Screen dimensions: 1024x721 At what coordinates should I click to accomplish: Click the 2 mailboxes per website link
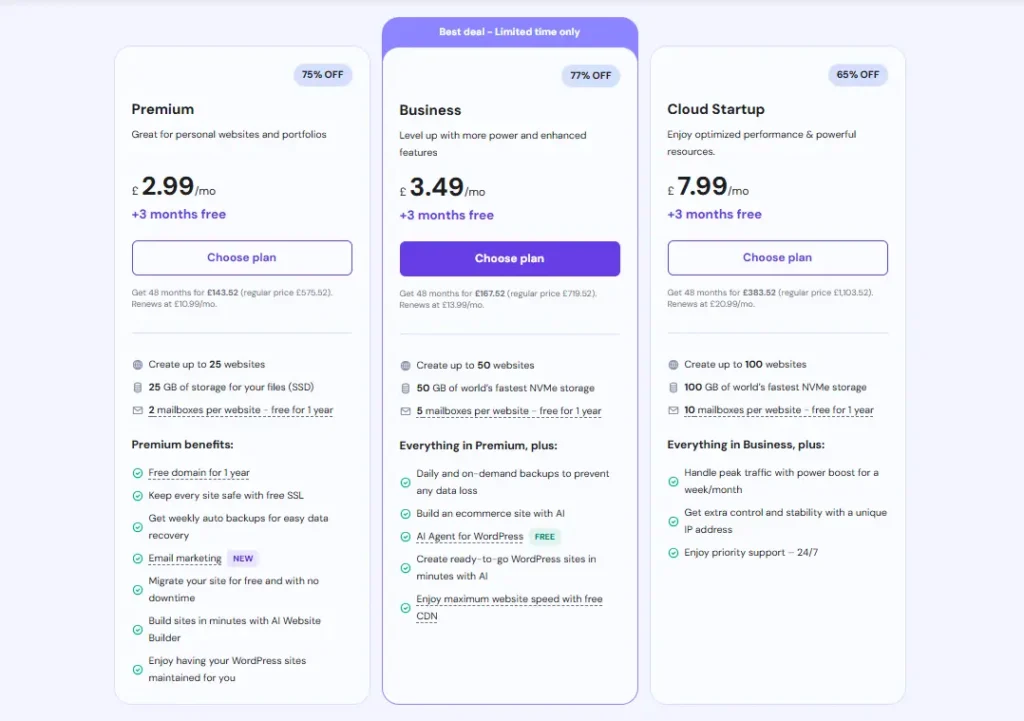click(240, 410)
